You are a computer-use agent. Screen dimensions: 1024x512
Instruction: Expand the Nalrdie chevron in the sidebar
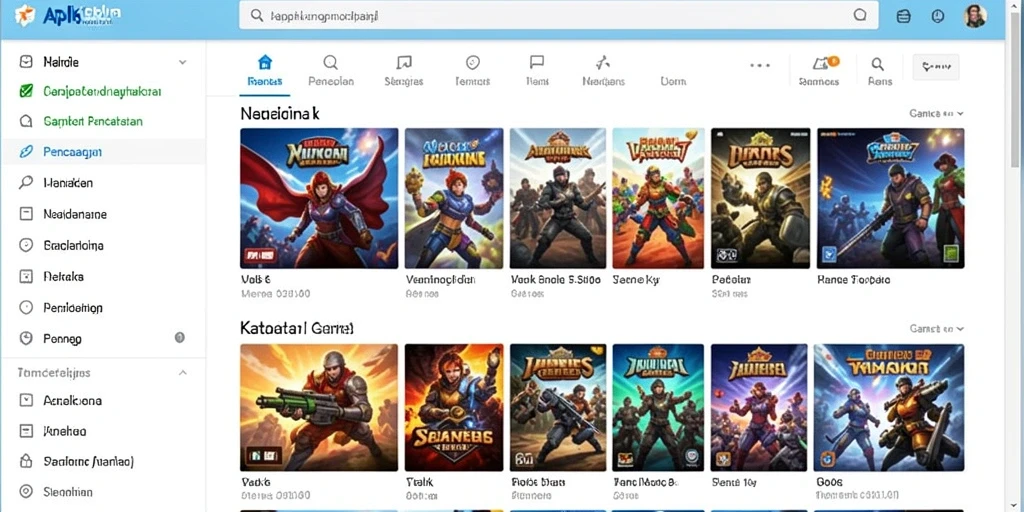[182, 62]
